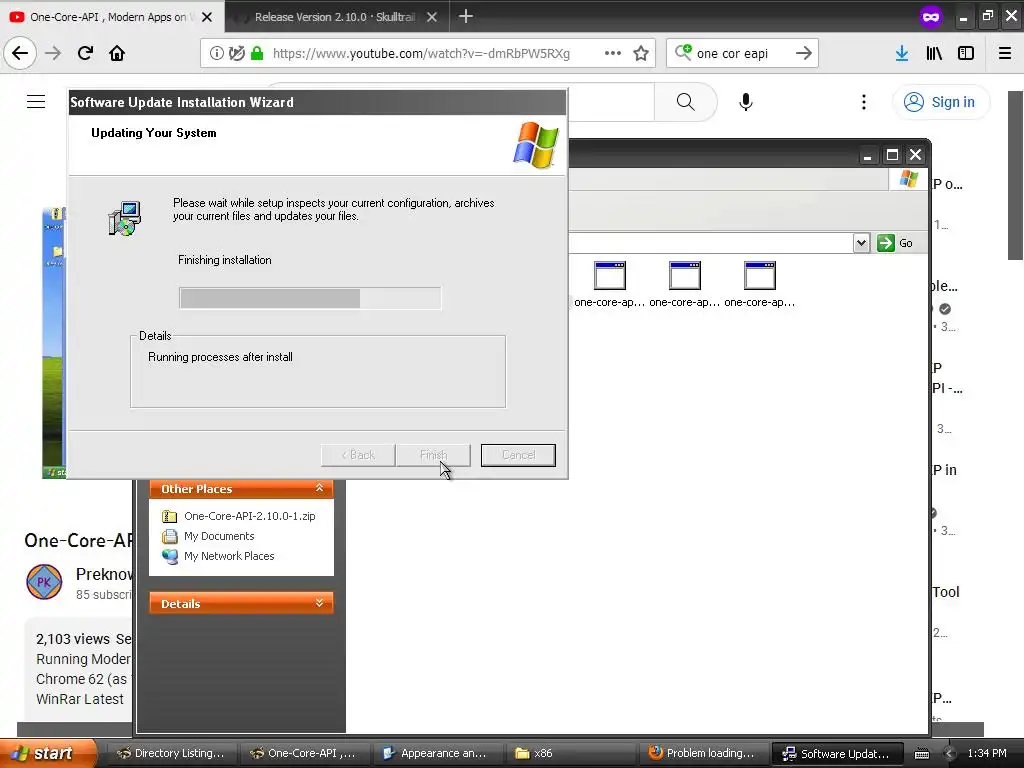
Task: Click the Go button in Explorer
Action: tap(895, 243)
